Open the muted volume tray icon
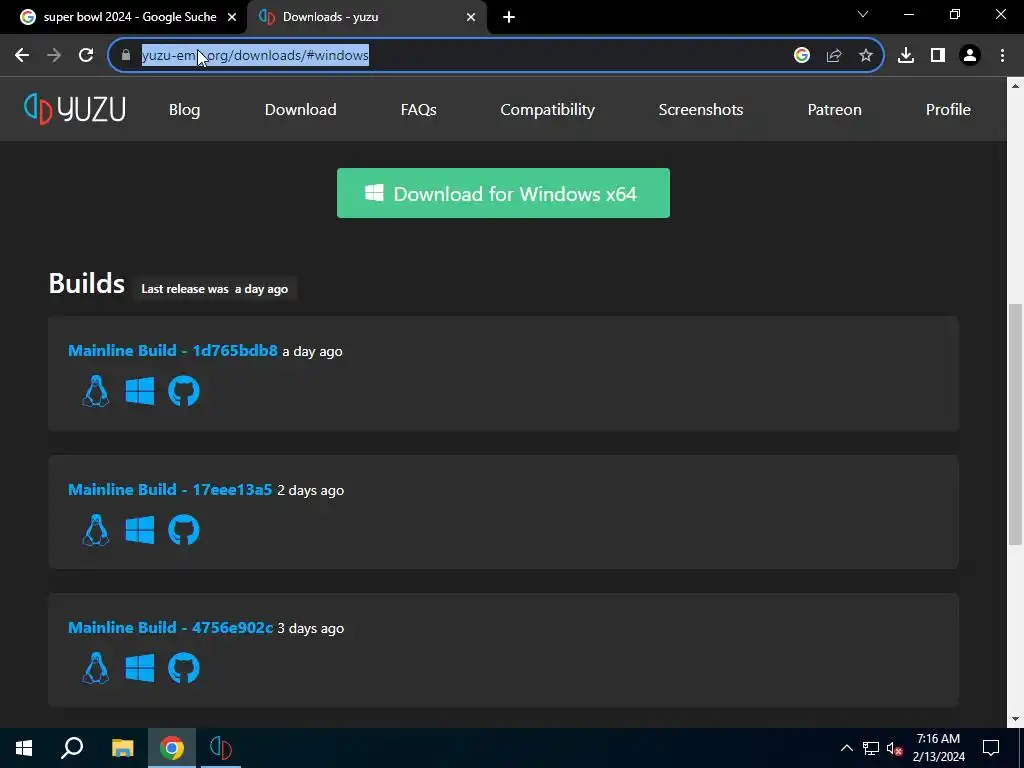This screenshot has width=1024, height=768. (x=895, y=748)
